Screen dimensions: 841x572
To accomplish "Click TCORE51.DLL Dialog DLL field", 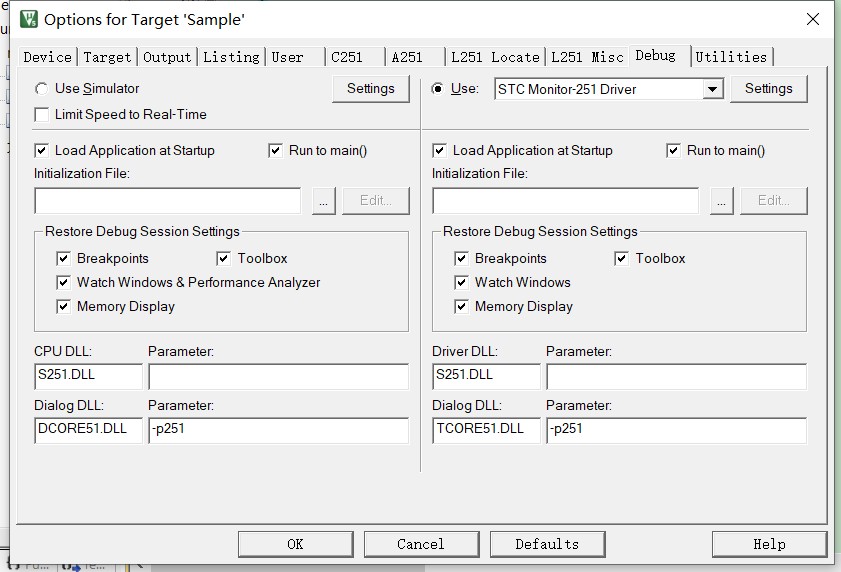I will pos(486,430).
